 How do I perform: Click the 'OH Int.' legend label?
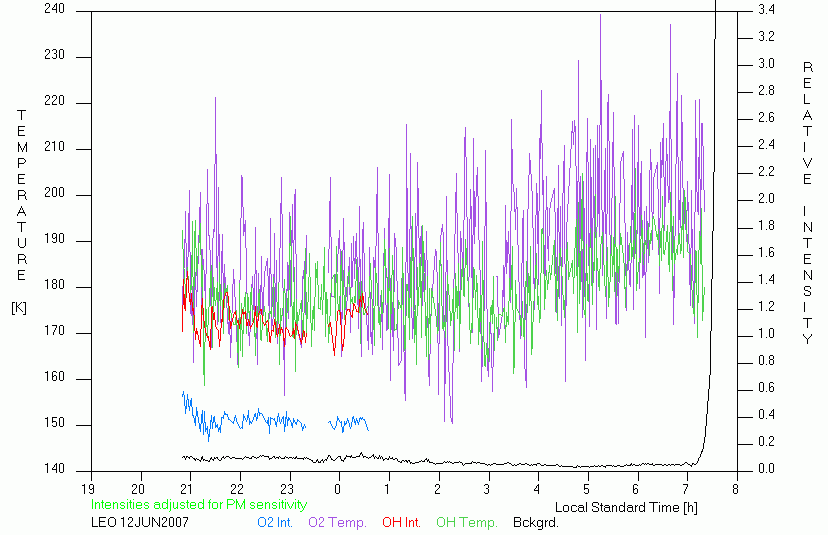[x=401, y=523]
